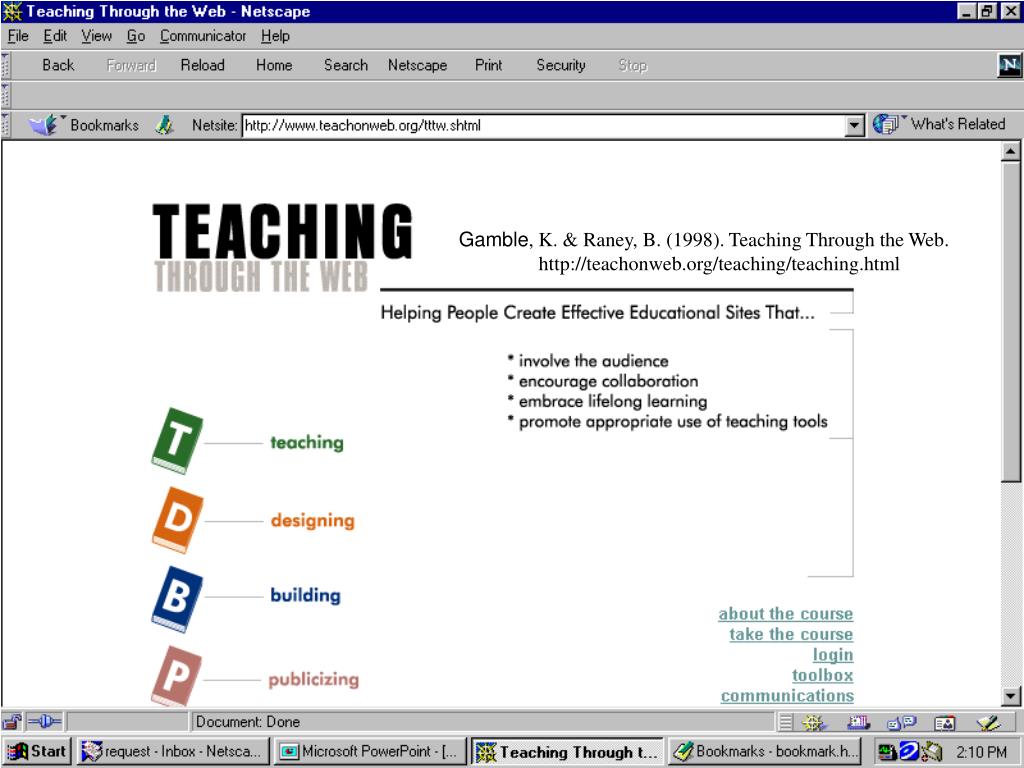Open the toolbox link
1024x768 pixels.
point(822,675)
